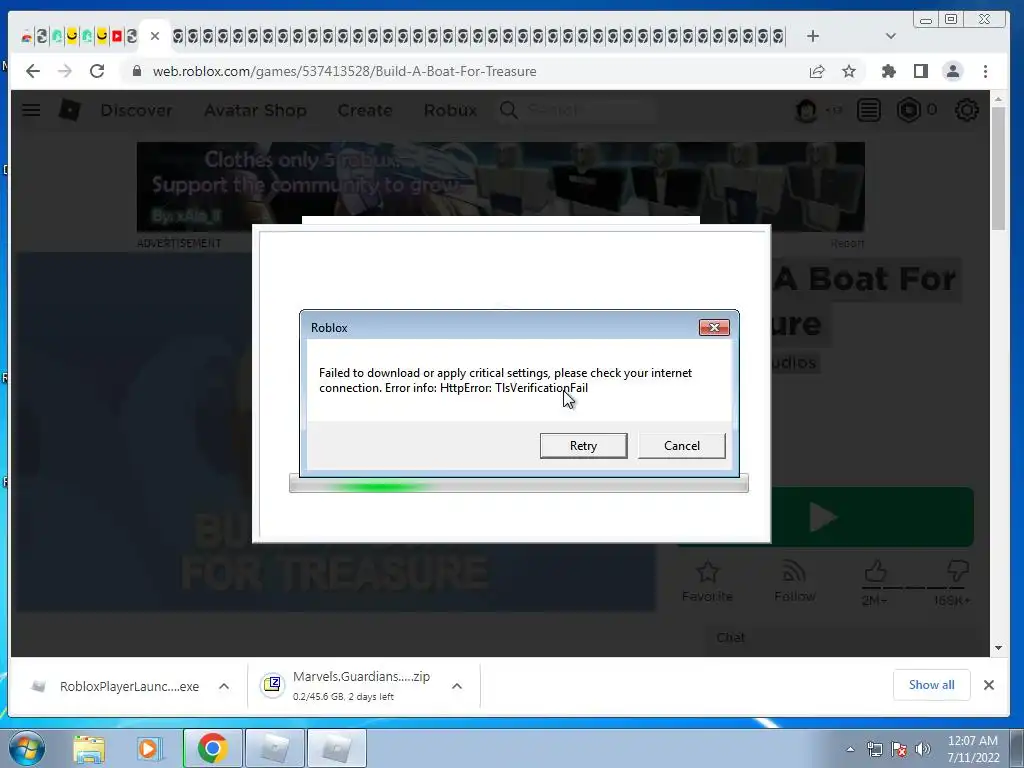The width and height of the screenshot is (1024, 768).
Task: Go back to the previous page
Action: (x=33, y=71)
